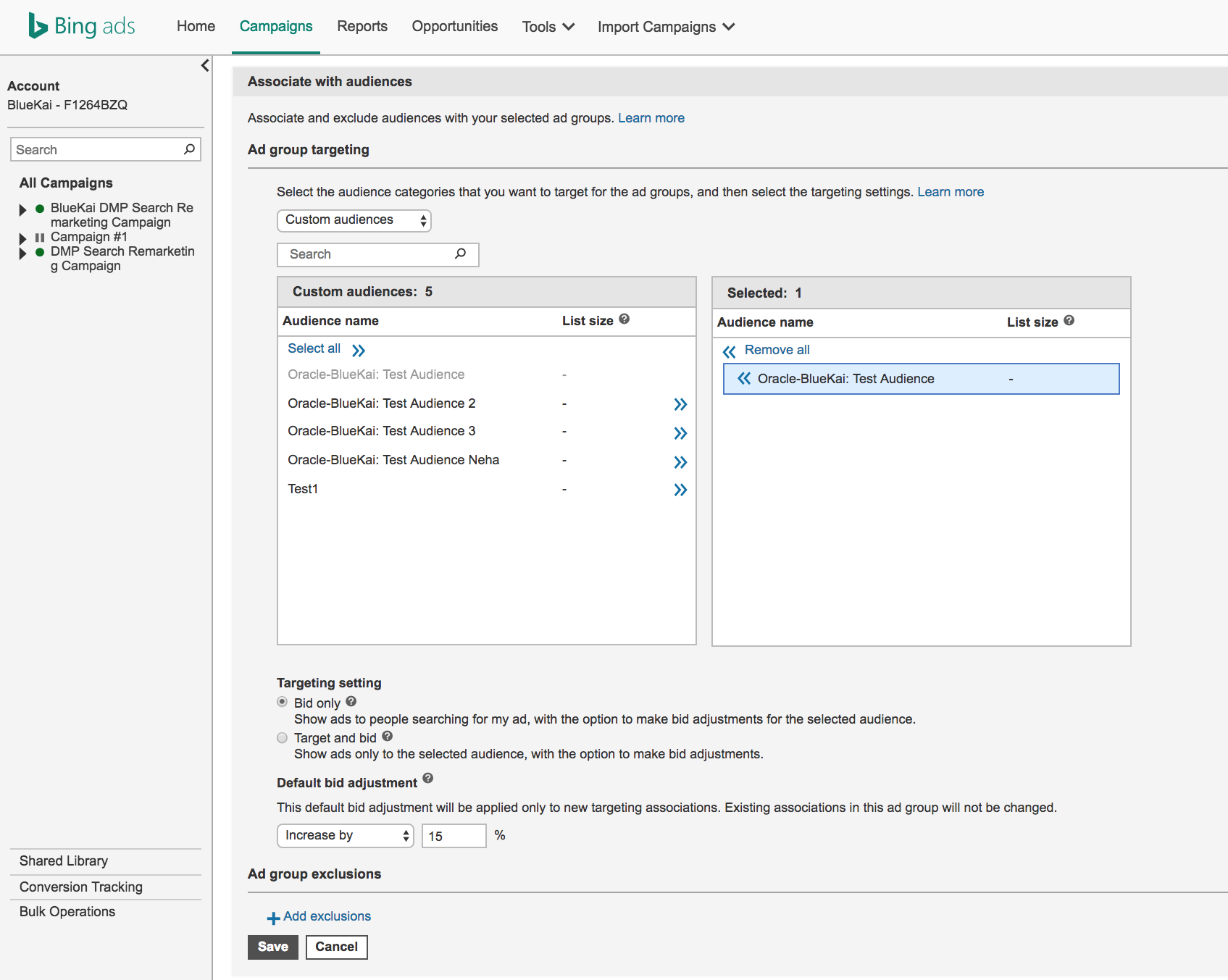This screenshot has height=980, width=1228.
Task: Open the Tools menu
Action: tap(548, 27)
